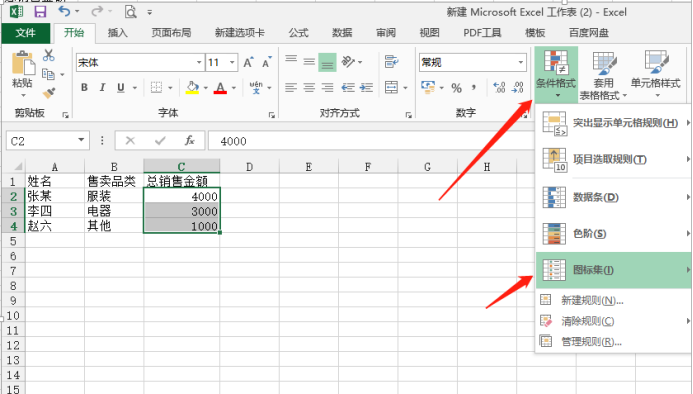Switch to the 公式 Formulas tab
The image size is (693, 394).
(x=298, y=33)
